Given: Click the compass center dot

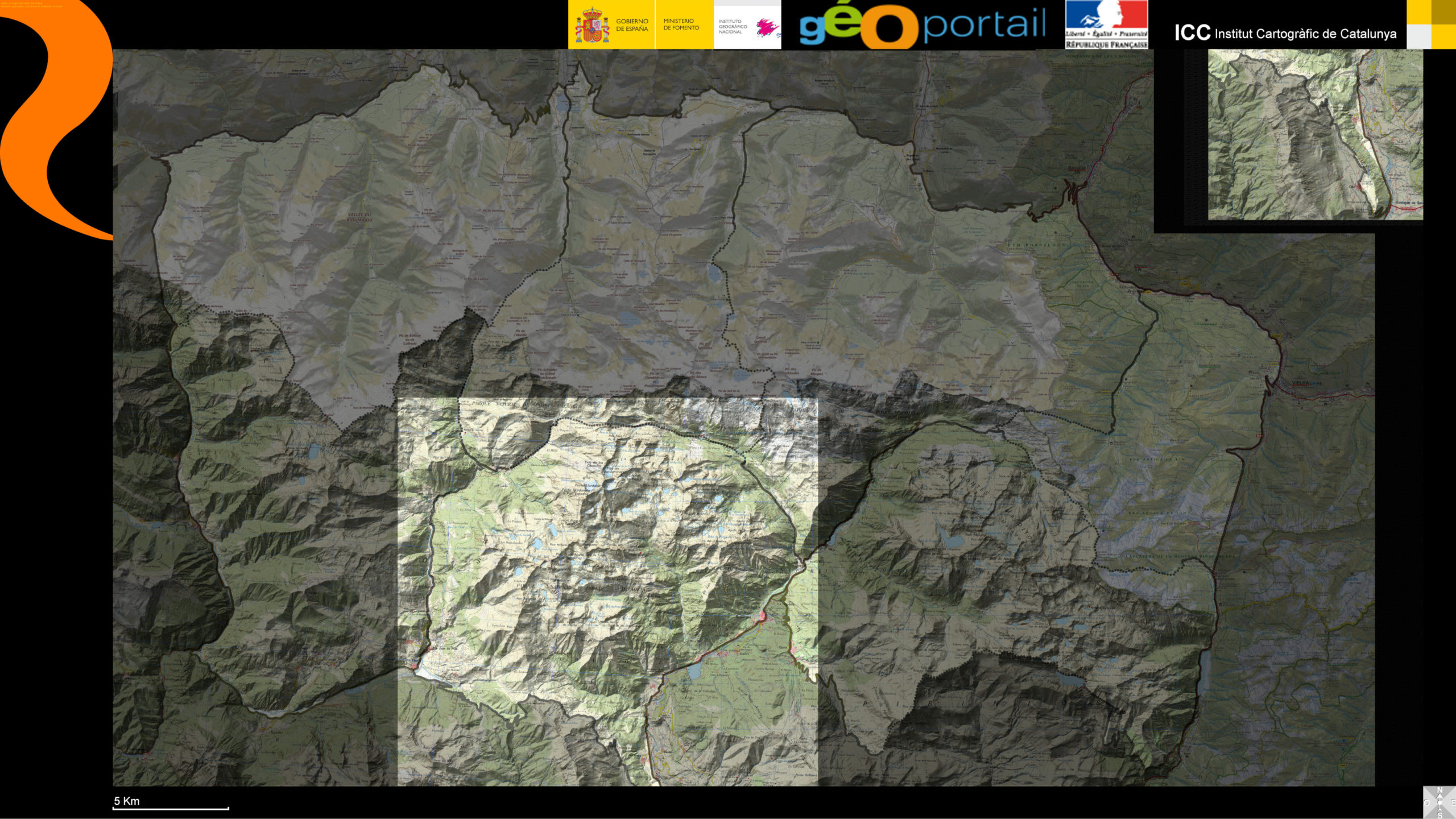Looking at the screenshot, I should point(1440,803).
